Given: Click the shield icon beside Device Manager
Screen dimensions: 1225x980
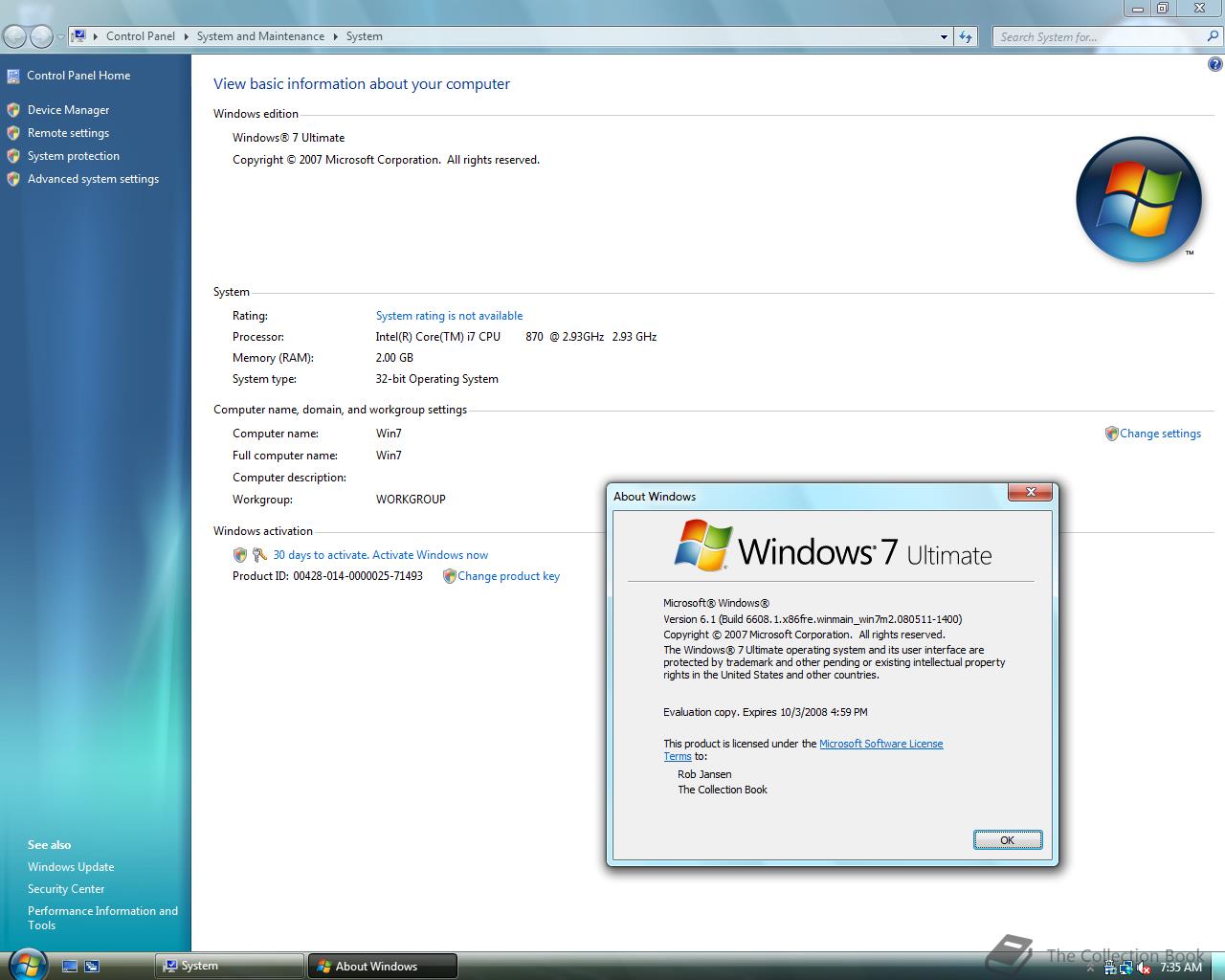Looking at the screenshot, I should coord(13,110).
